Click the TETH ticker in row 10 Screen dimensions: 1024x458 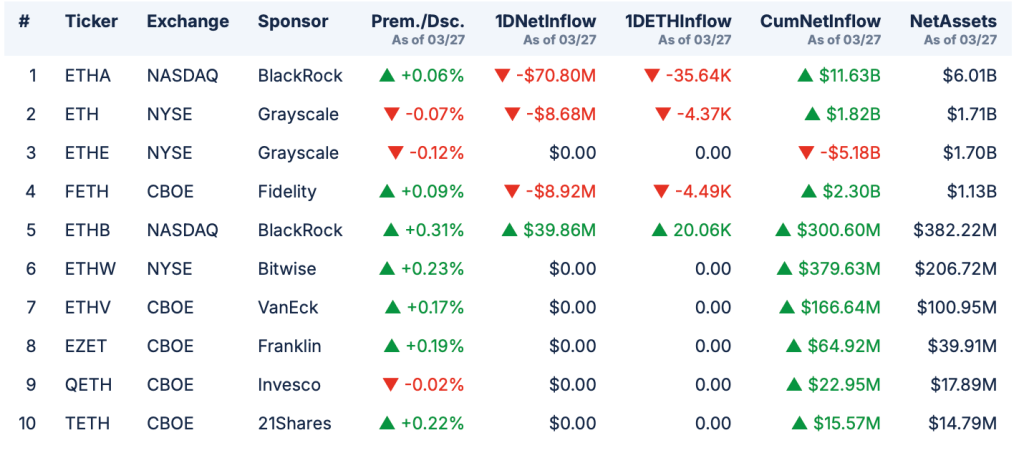coord(87,423)
